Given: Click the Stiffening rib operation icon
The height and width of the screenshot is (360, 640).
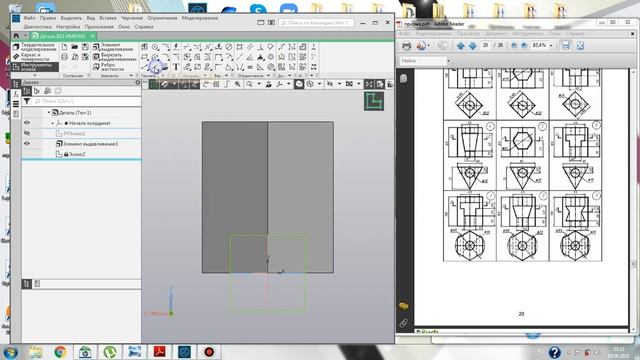Looking at the screenshot, I should click(96, 67).
